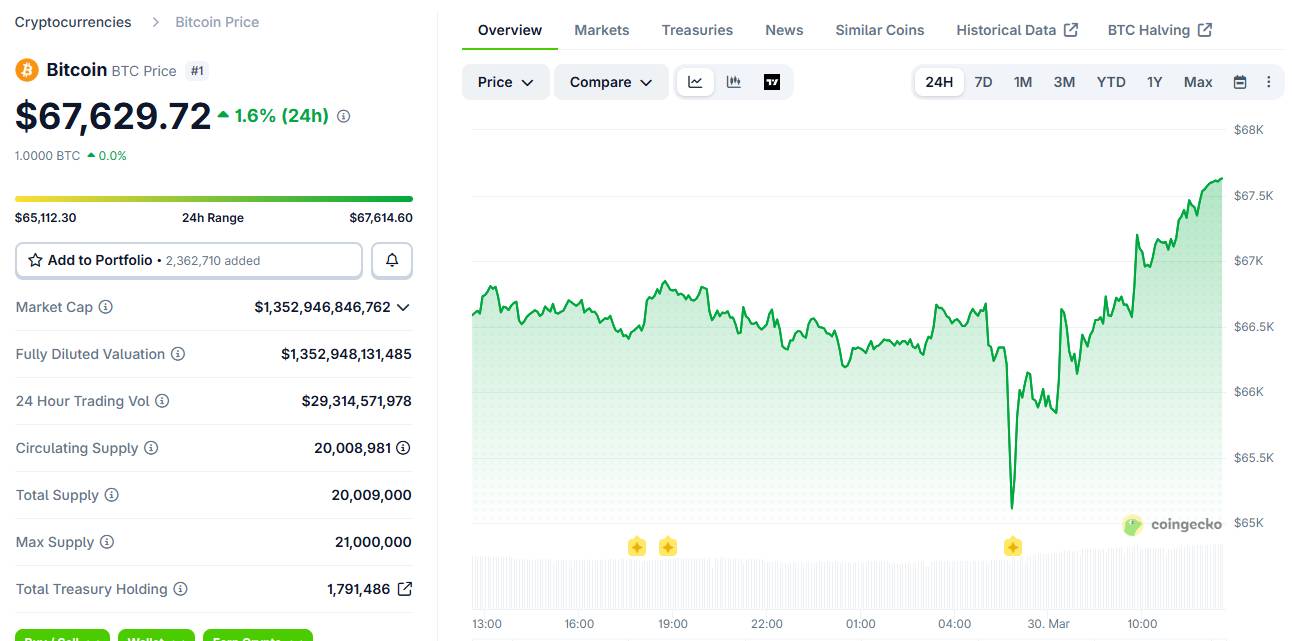
Task: Open the News tab
Action: 783,30
